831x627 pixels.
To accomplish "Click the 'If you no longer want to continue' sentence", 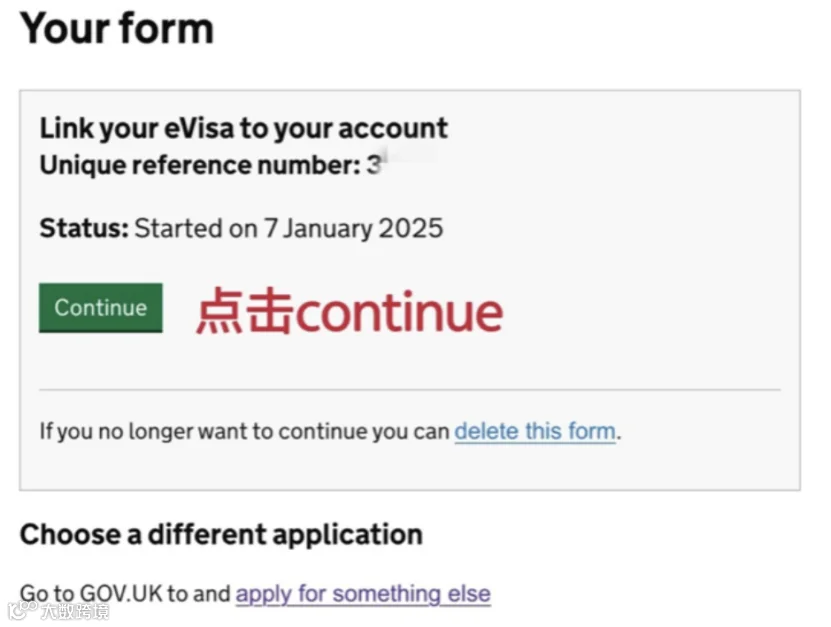I will pos(244,431).
